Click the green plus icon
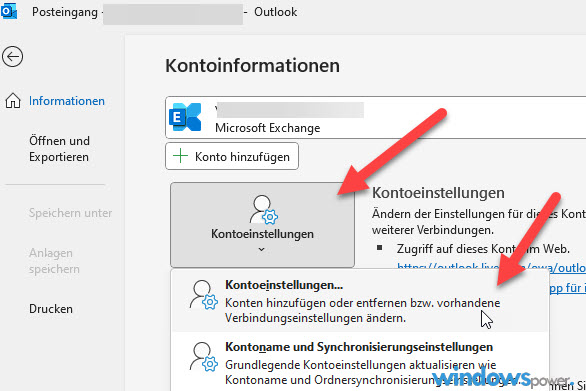This screenshot has height=391, width=586. [x=181, y=156]
